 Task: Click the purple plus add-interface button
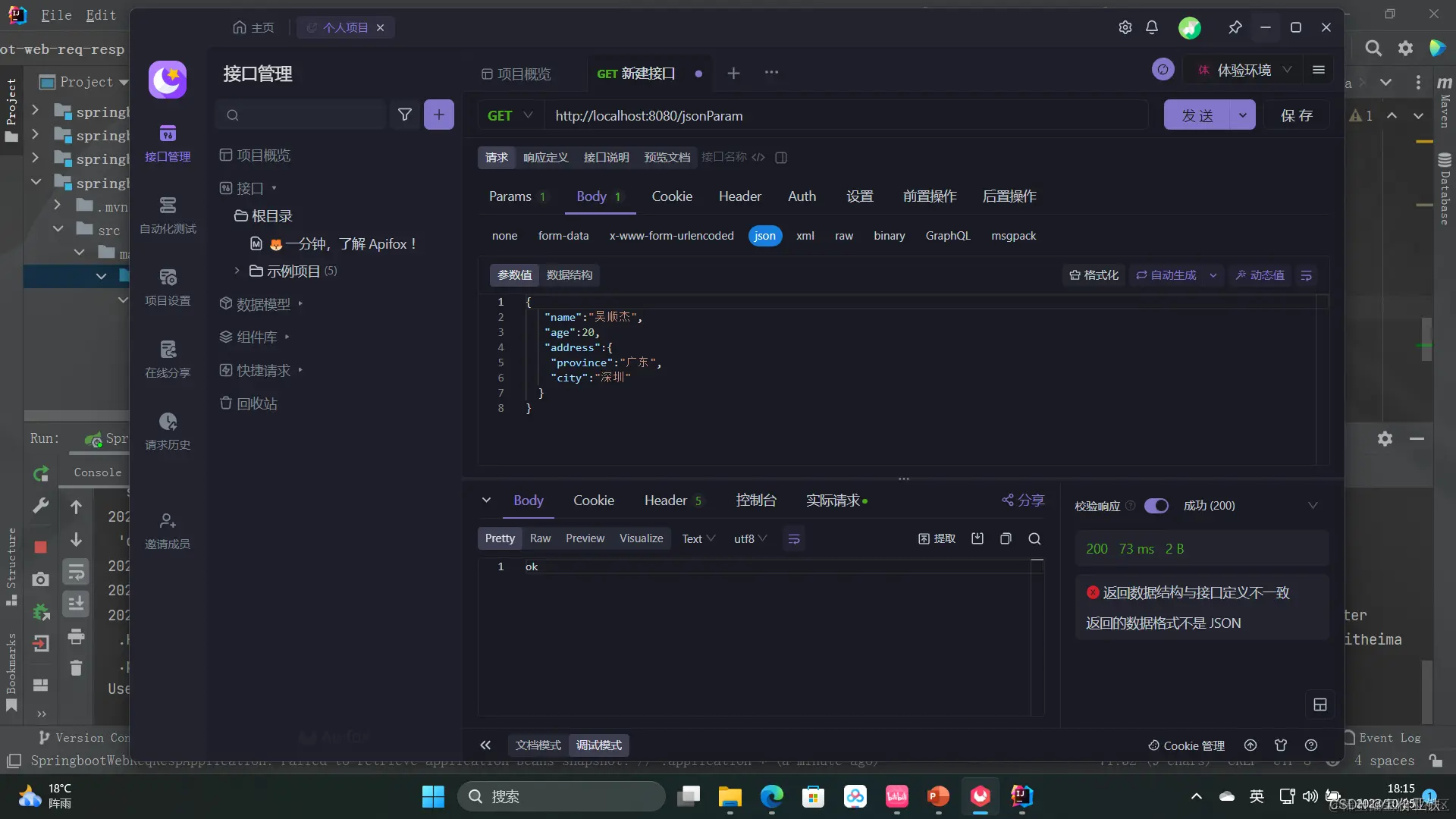coord(438,115)
